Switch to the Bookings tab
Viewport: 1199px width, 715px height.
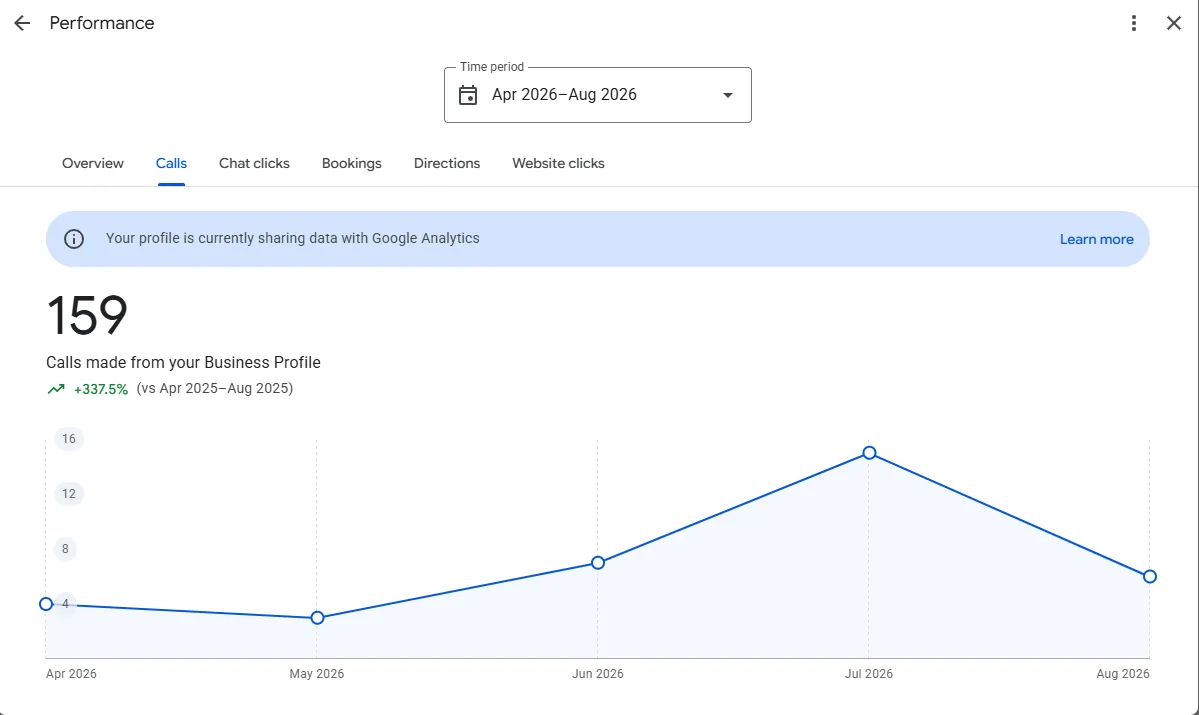352,163
